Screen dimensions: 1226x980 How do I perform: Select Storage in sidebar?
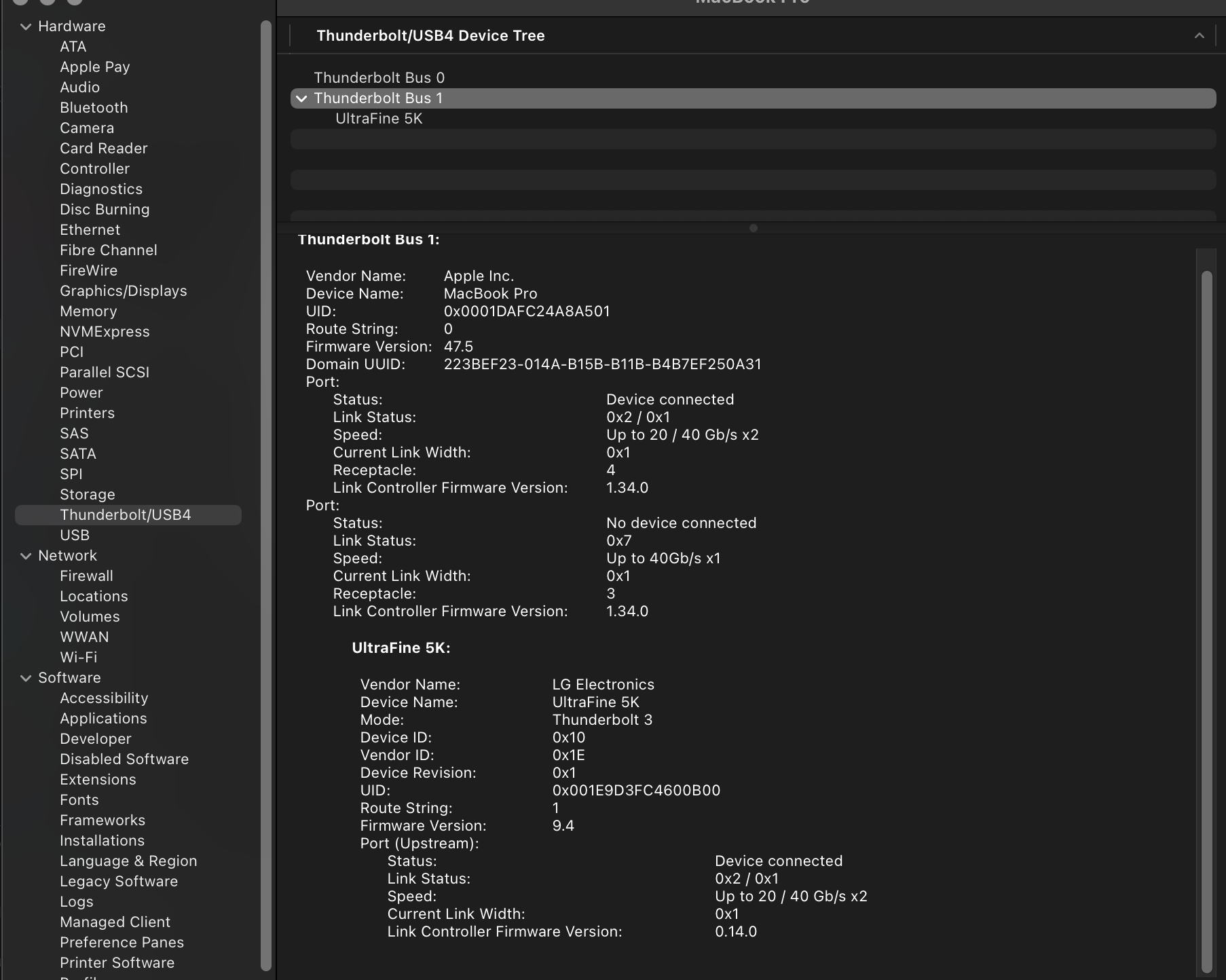click(x=87, y=495)
